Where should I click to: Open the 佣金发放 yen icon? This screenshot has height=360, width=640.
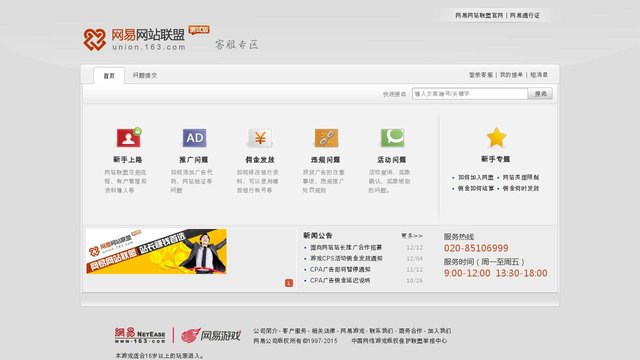260,138
